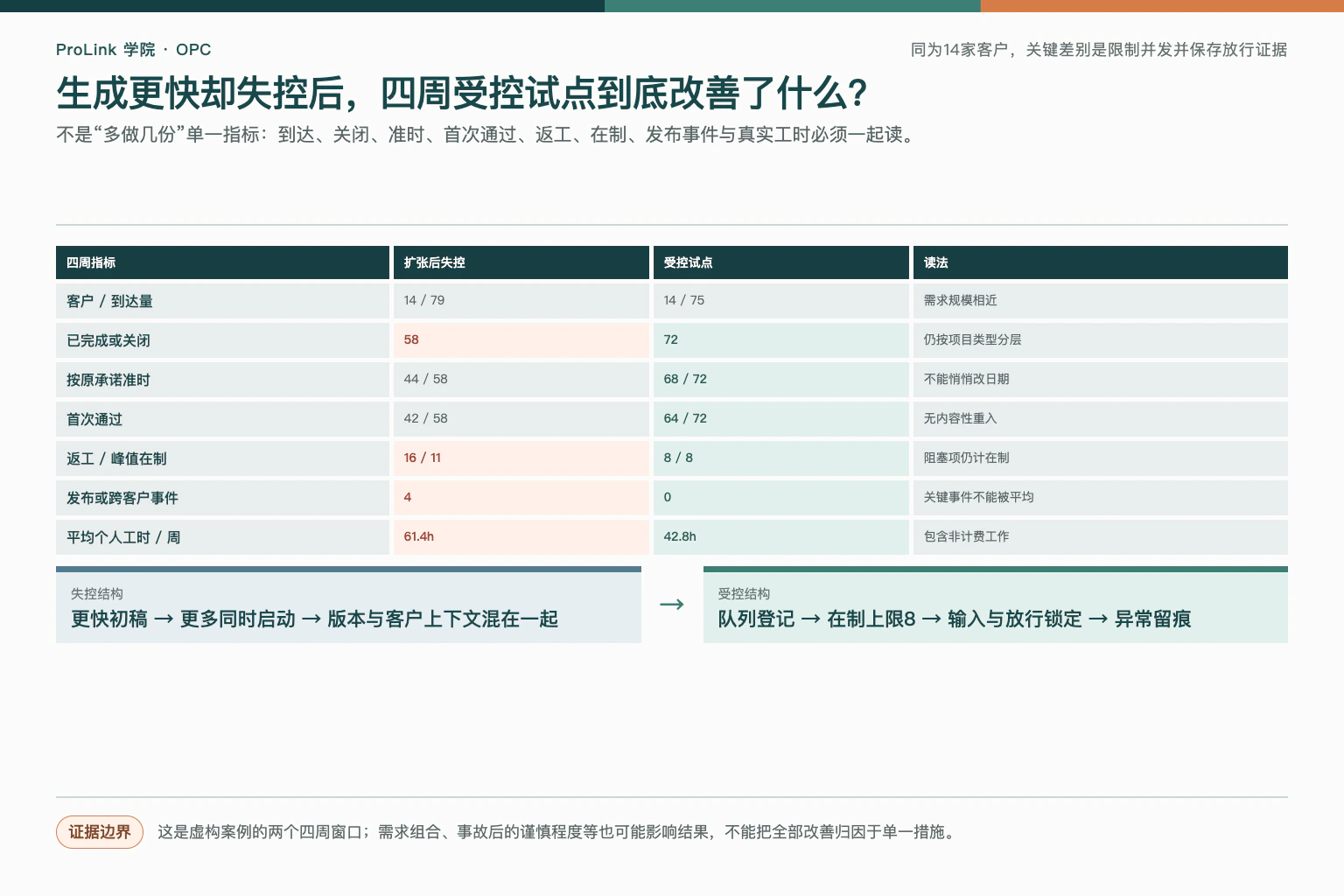This screenshot has width=1344, height=896.
Task: Click subtitle starting 不是“多做几份”单一指标
Action: tap(487, 135)
